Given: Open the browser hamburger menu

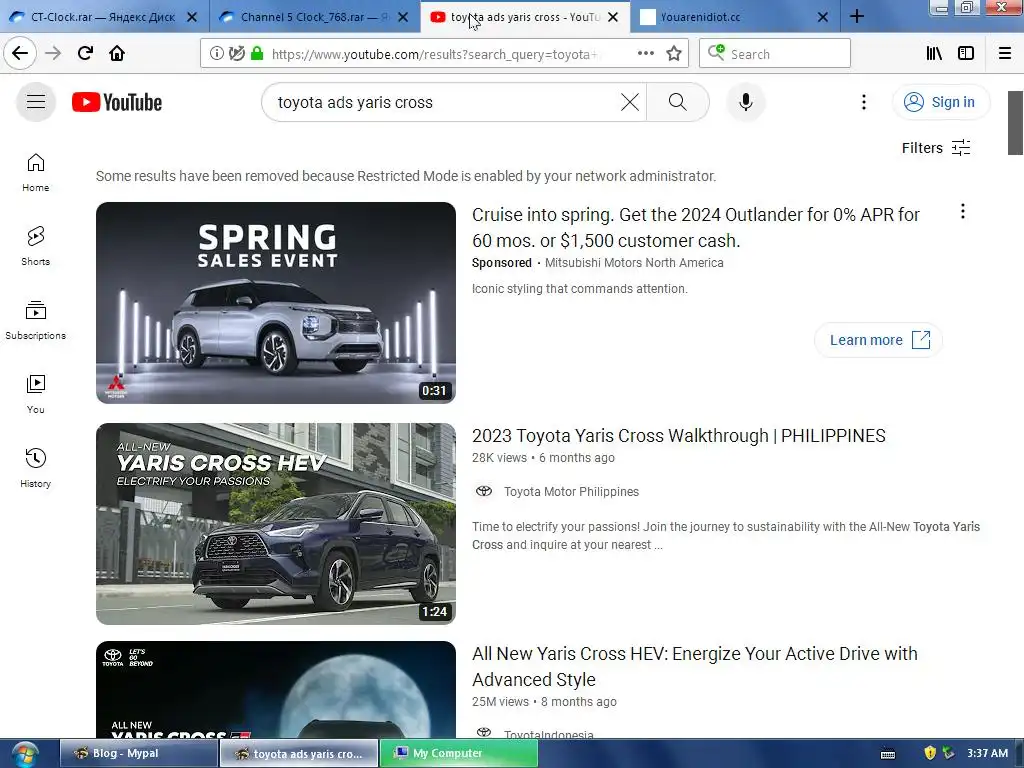Looking at the screenshot, I should pyautogui.click(x=1005, y=54).
